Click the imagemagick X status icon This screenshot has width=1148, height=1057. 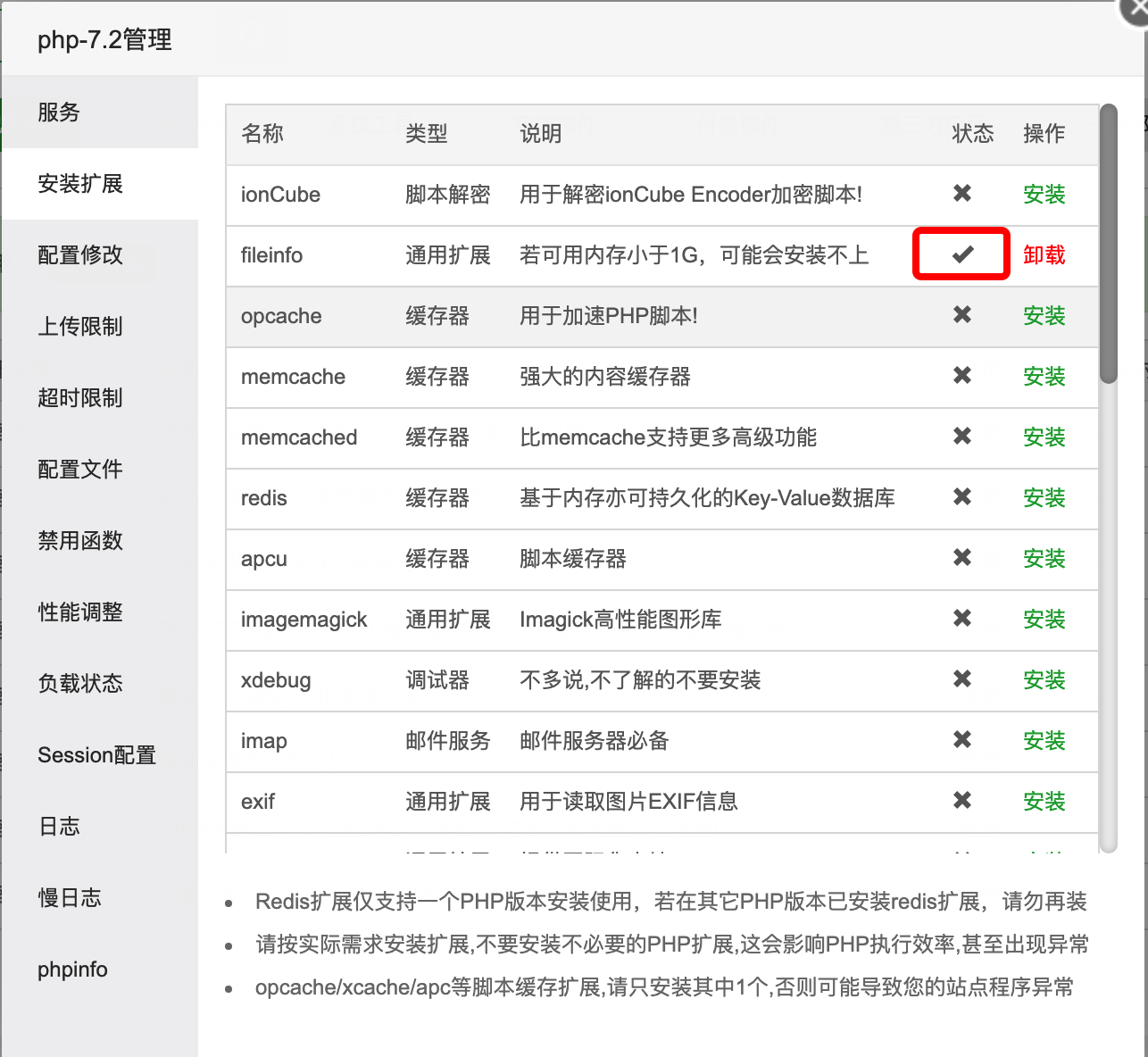pos(961,619)
